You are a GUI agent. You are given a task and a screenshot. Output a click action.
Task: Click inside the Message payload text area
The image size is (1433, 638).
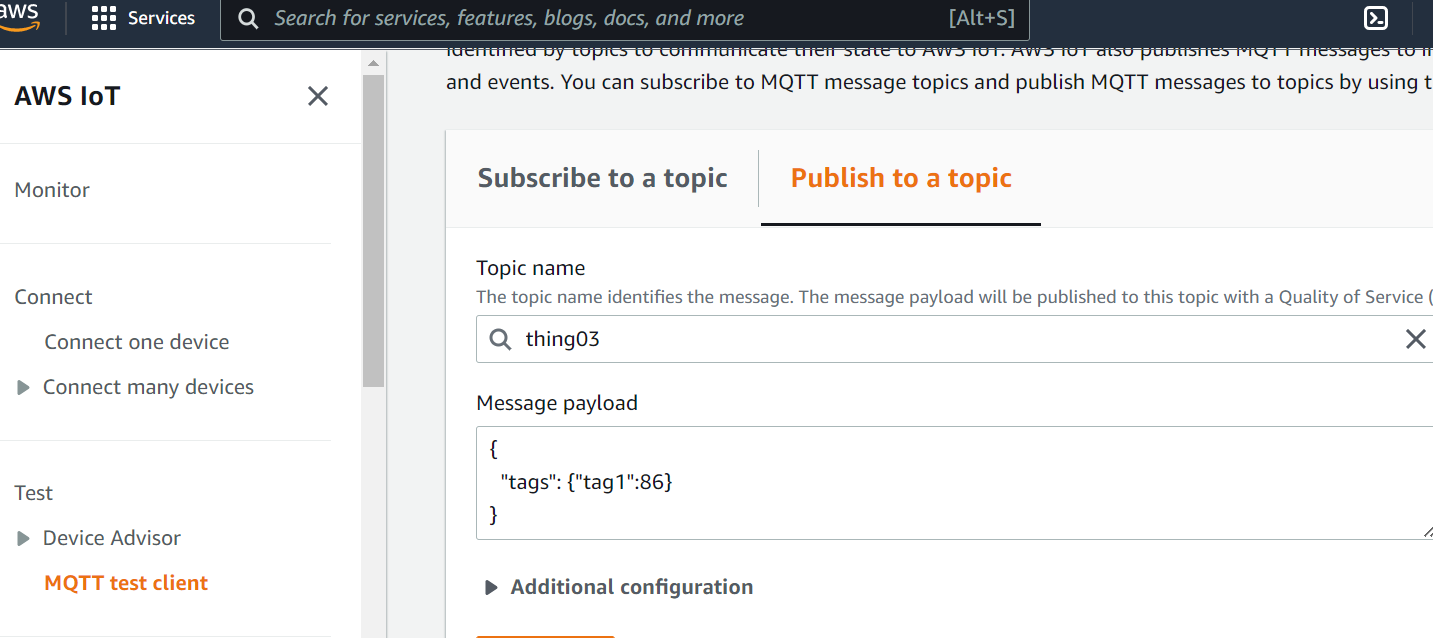click(955, 483)
